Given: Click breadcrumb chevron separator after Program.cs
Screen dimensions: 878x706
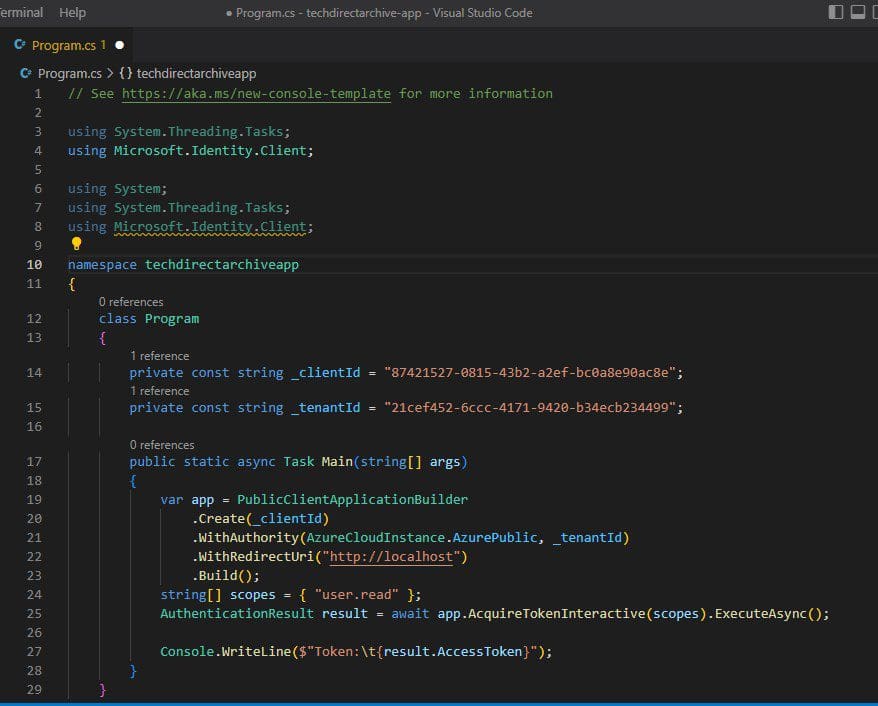Looking at the screenshot, I should tap(110, 73).
